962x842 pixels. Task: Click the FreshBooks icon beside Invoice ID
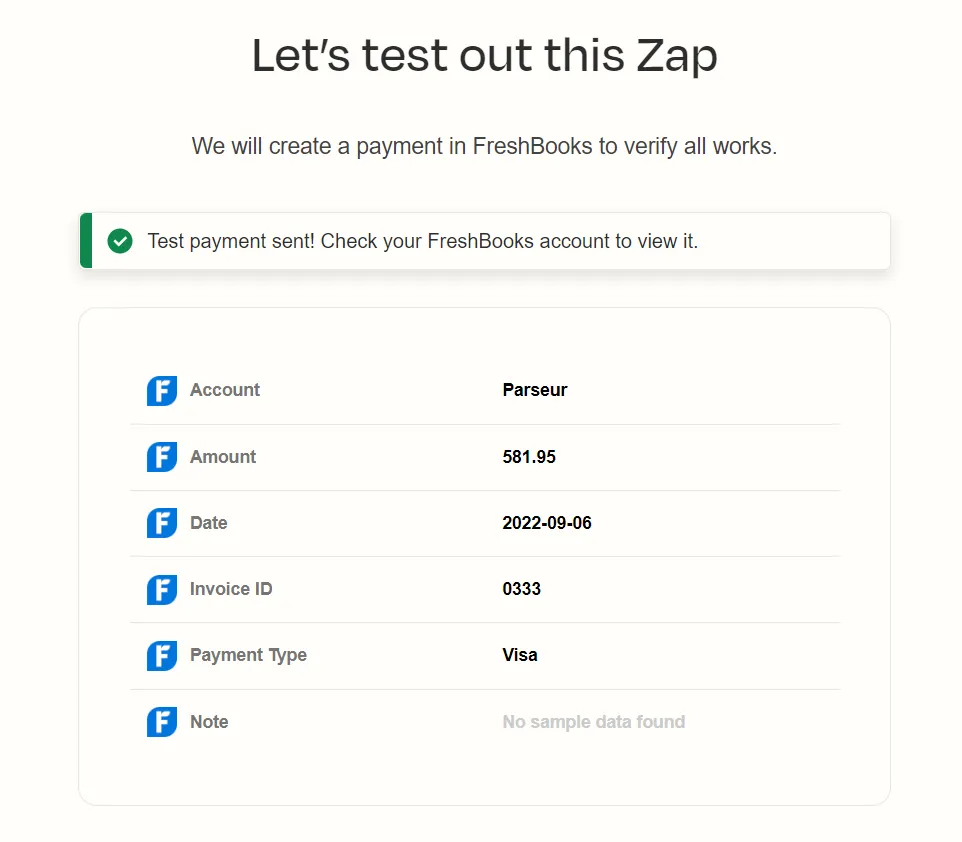coord(161,589)
